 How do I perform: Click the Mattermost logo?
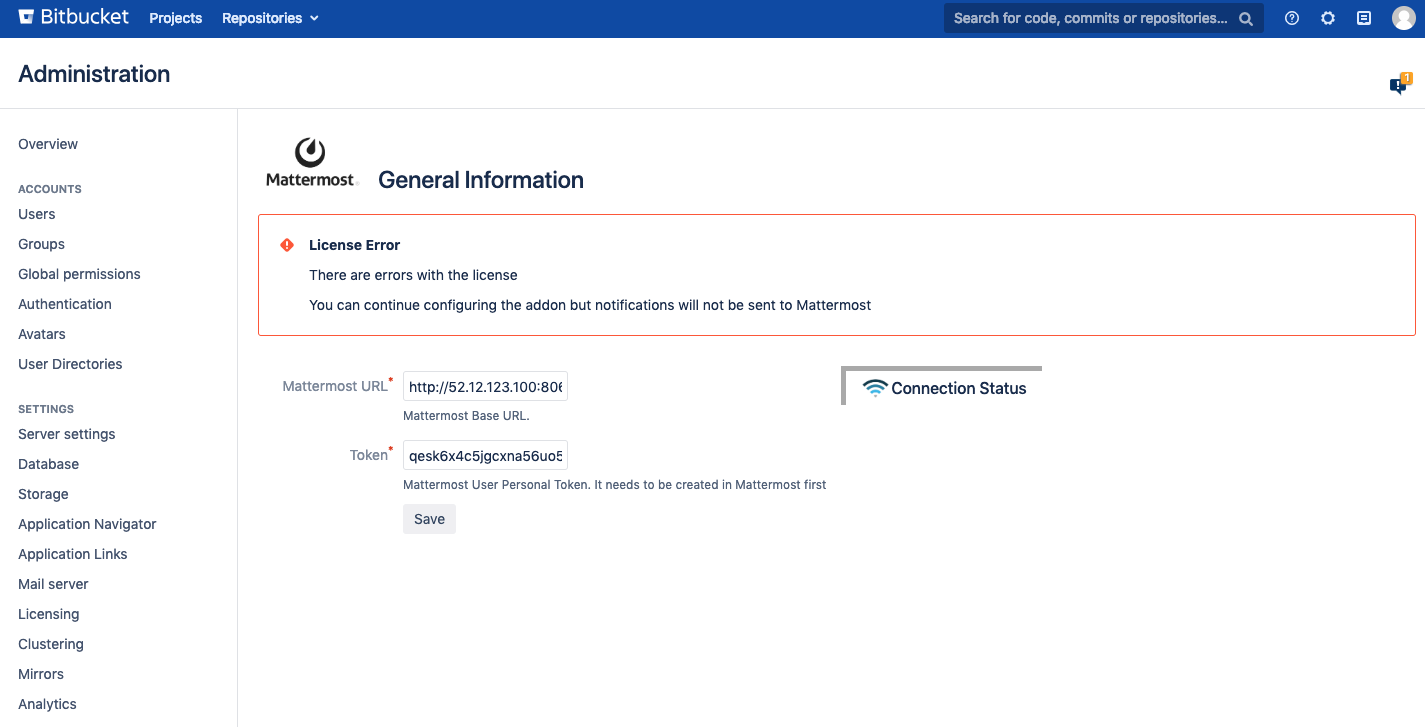310,163
